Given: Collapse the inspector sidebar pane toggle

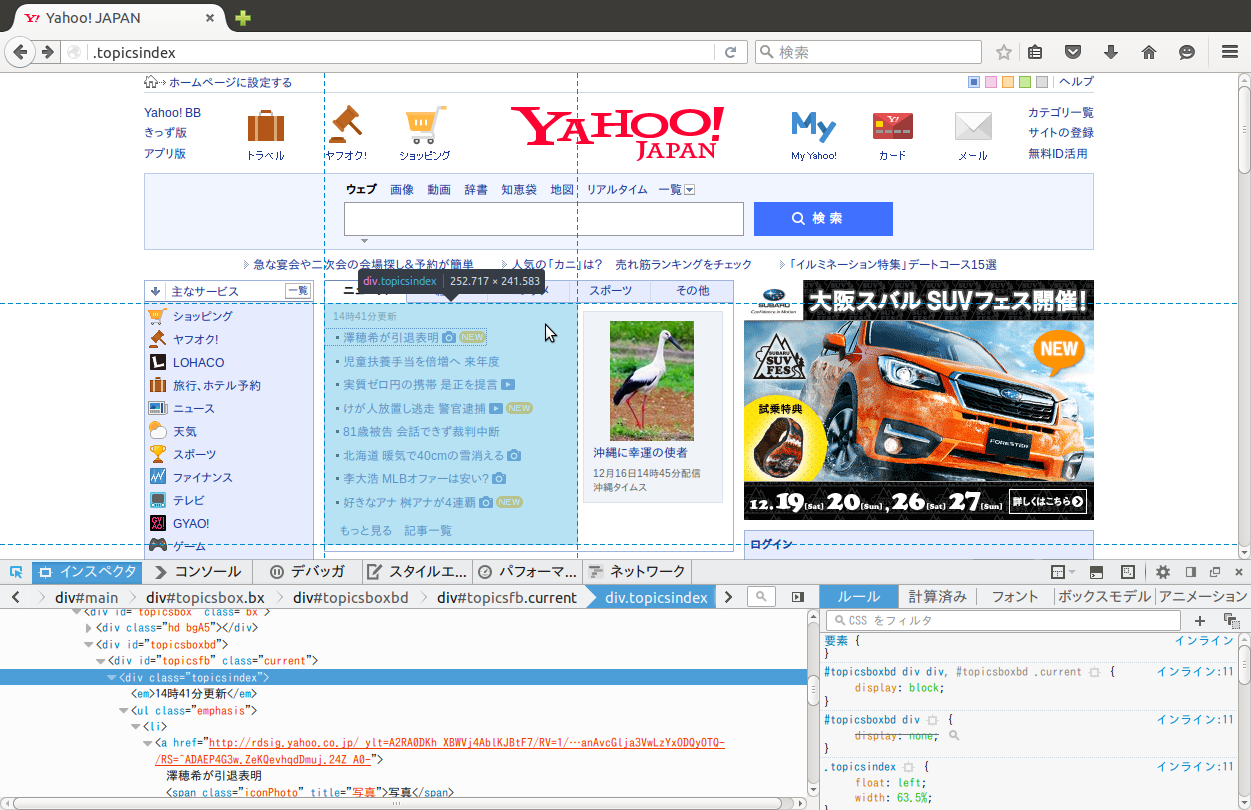Looking at the screenshot, I should coord(798,597).
